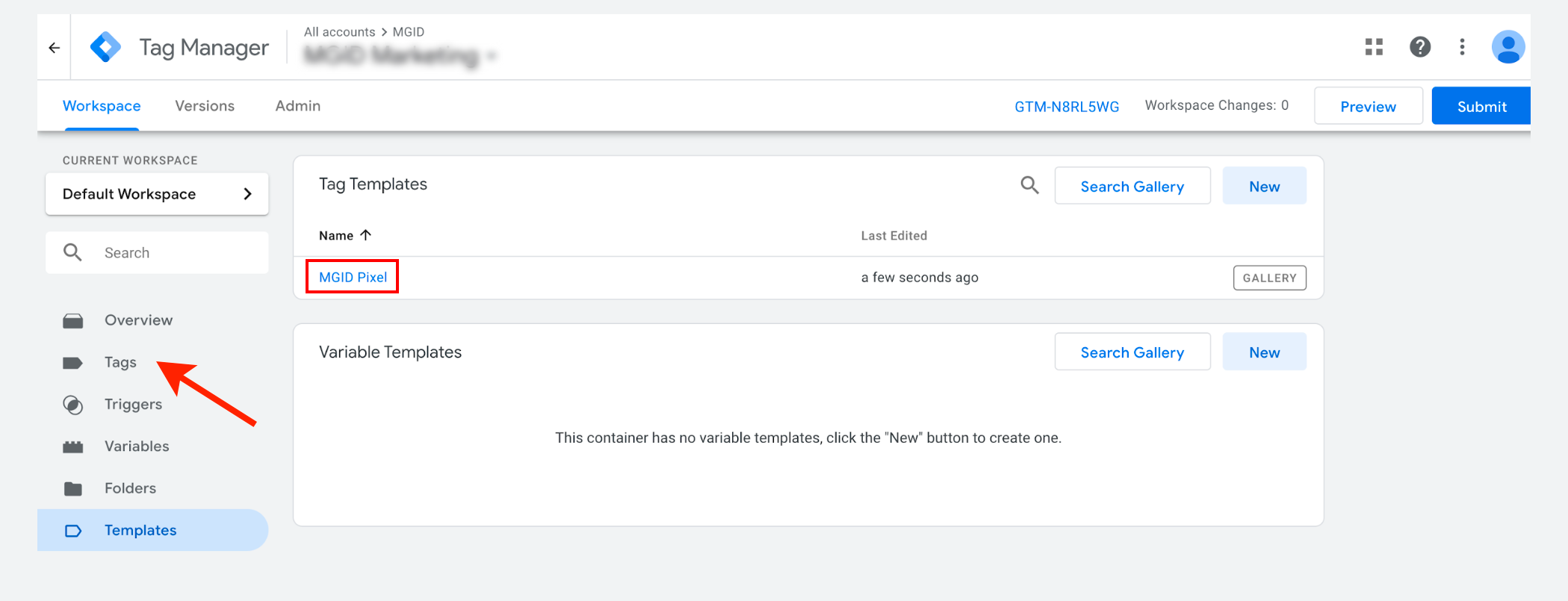The width and height of the screenshot is (1568, 601).
Task: Click Search Gallery for Variable Templates
Action: click(1132, 352)
